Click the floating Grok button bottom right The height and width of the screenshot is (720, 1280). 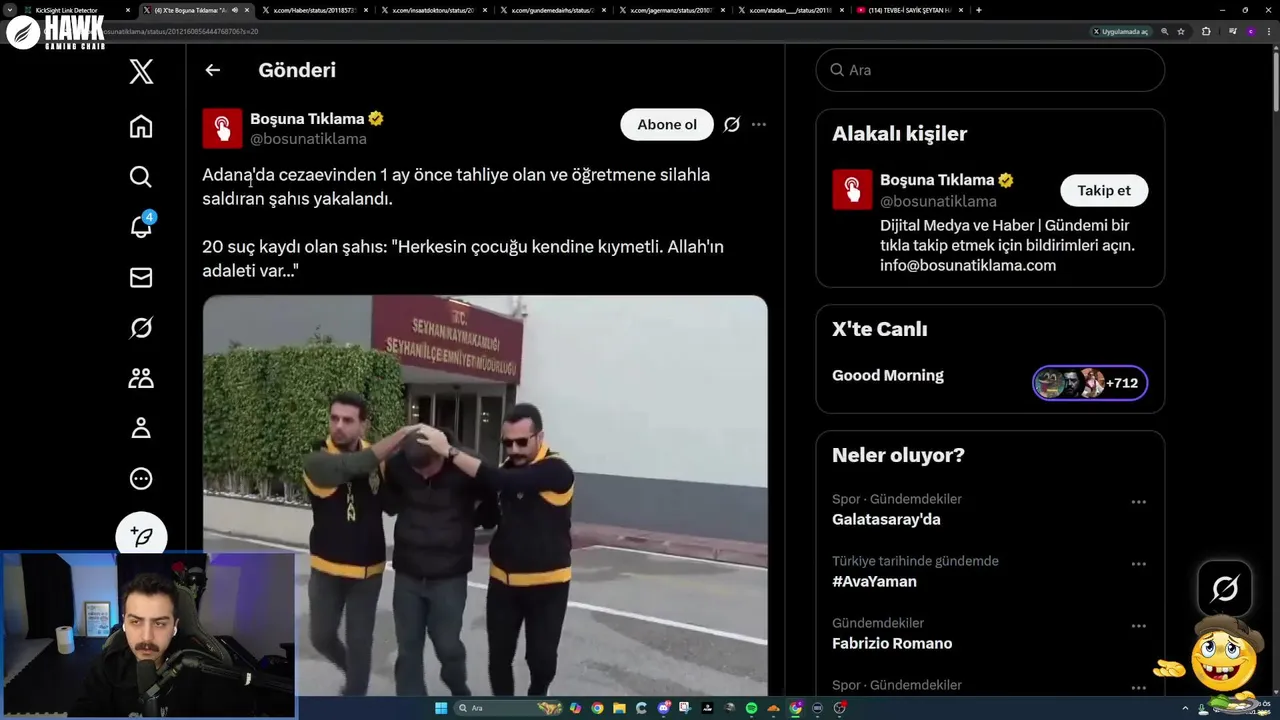[x=1225, y=589]
